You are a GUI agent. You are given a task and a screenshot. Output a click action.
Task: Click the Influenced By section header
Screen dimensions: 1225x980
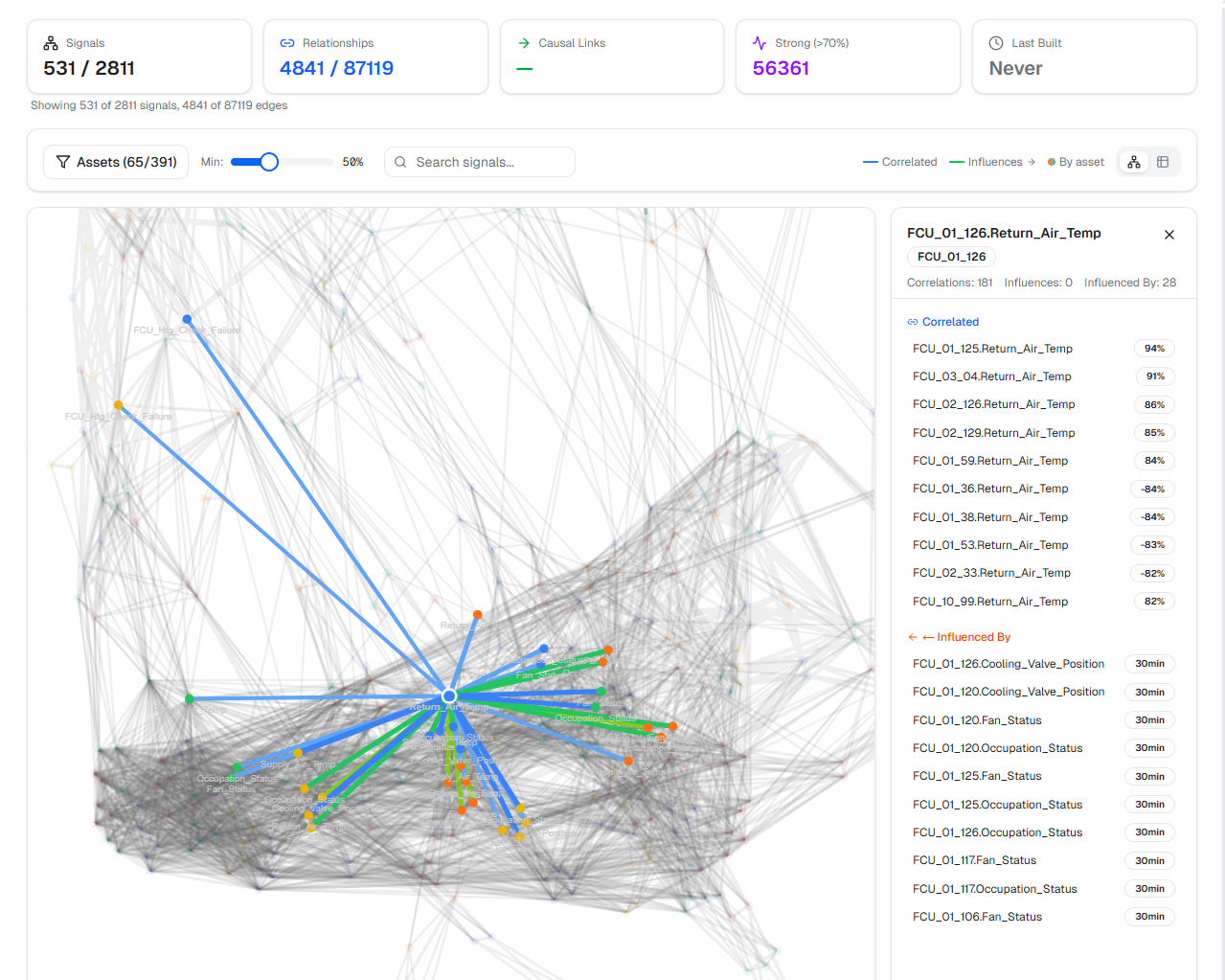pyautogui.click(x=973, y=637)
